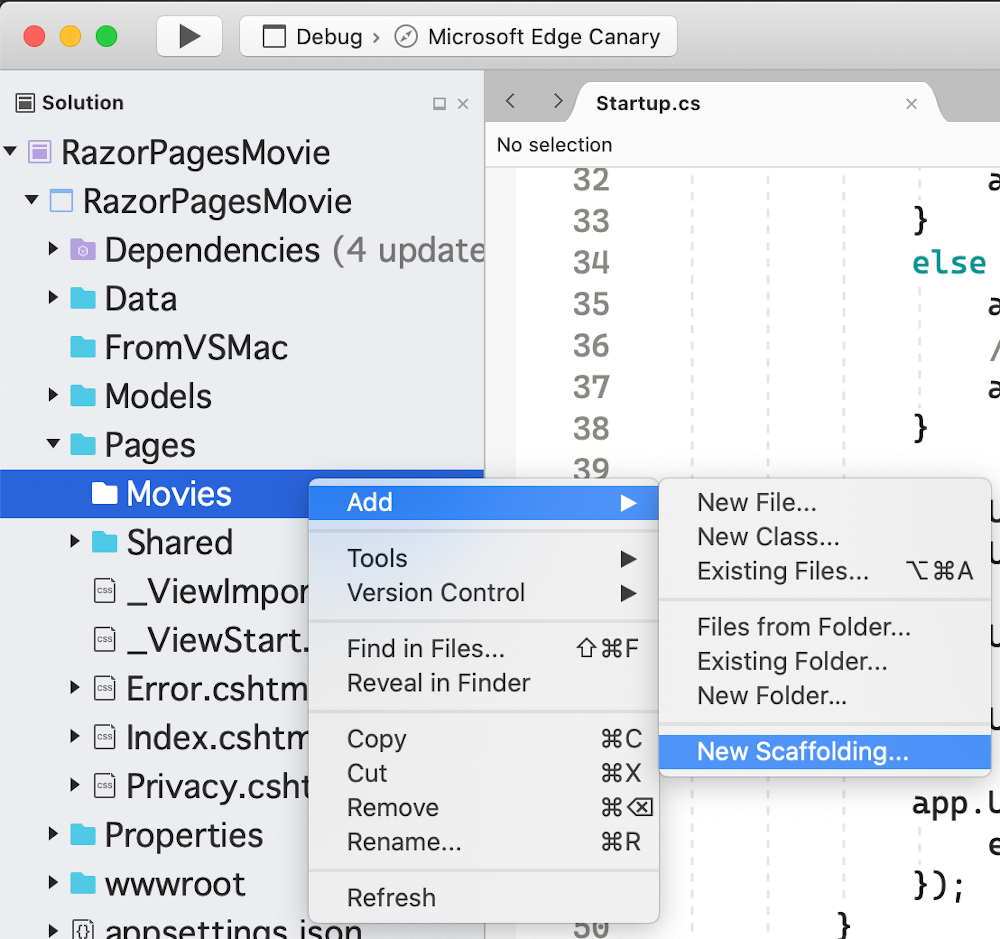Image resolution: width=1000 pixels, height=939 pixels.
Task: Click the back navigation arrow above the editor
Action: (510, 101)
